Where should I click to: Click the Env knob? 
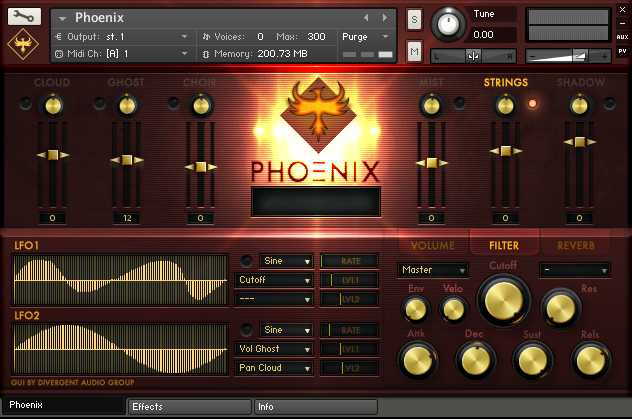click(415, 310)
